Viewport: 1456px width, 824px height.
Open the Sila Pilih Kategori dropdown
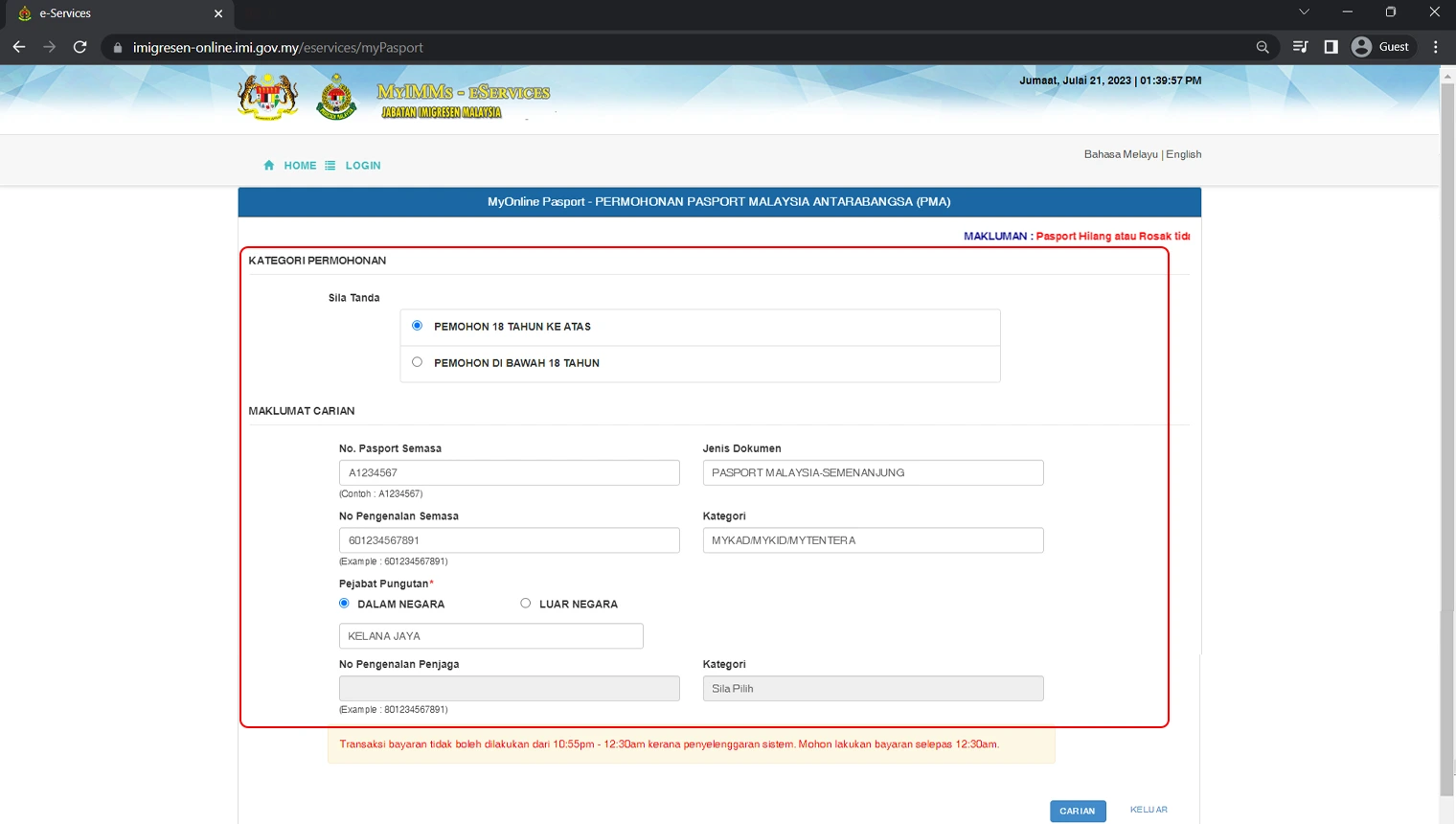point(874,688)
